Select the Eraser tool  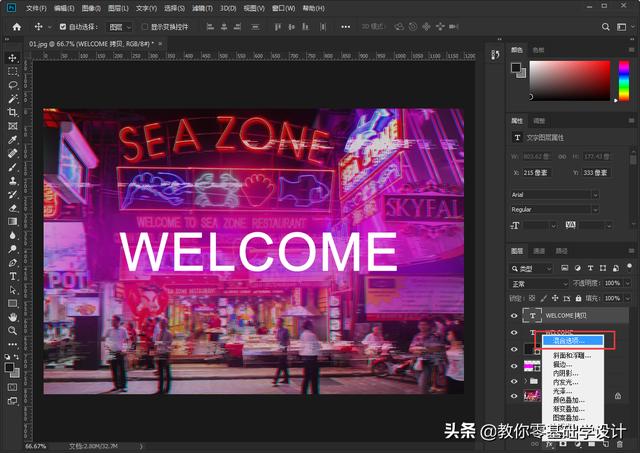(x=13, y=208)
